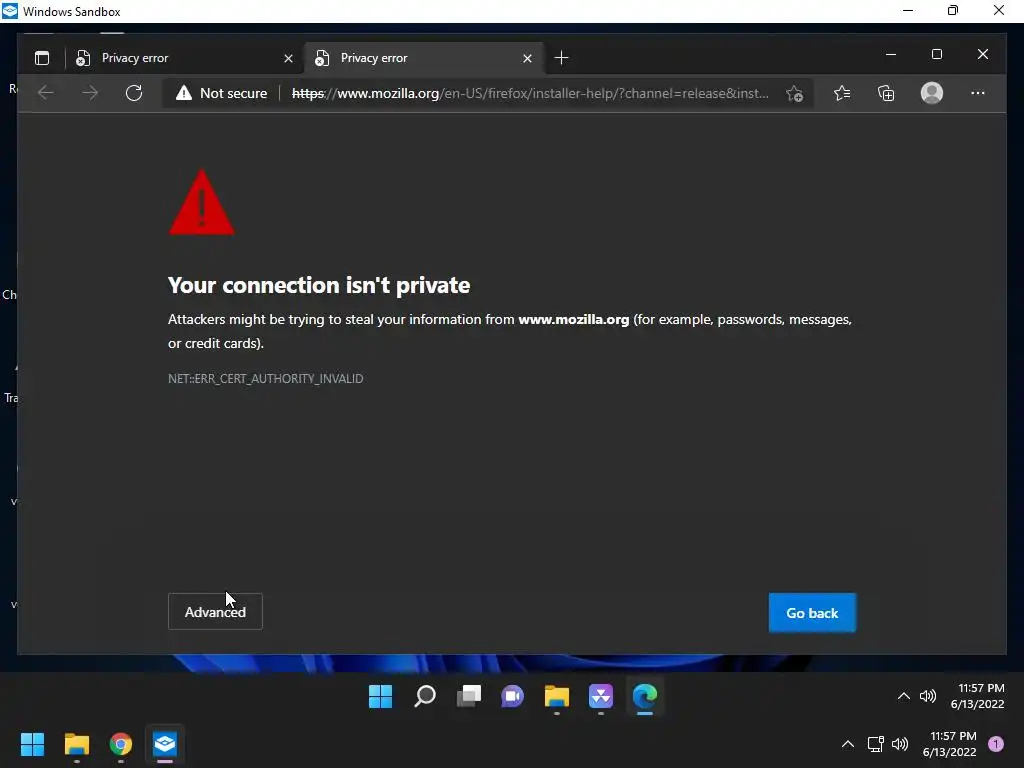
Task: Select the second Privacy error tab
Action: (x=424, y=58)
